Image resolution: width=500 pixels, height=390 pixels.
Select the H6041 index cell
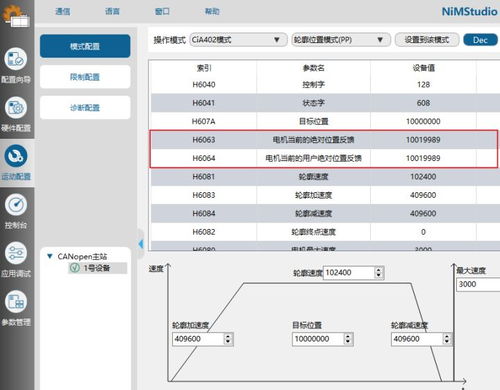[x=204, y=103]
